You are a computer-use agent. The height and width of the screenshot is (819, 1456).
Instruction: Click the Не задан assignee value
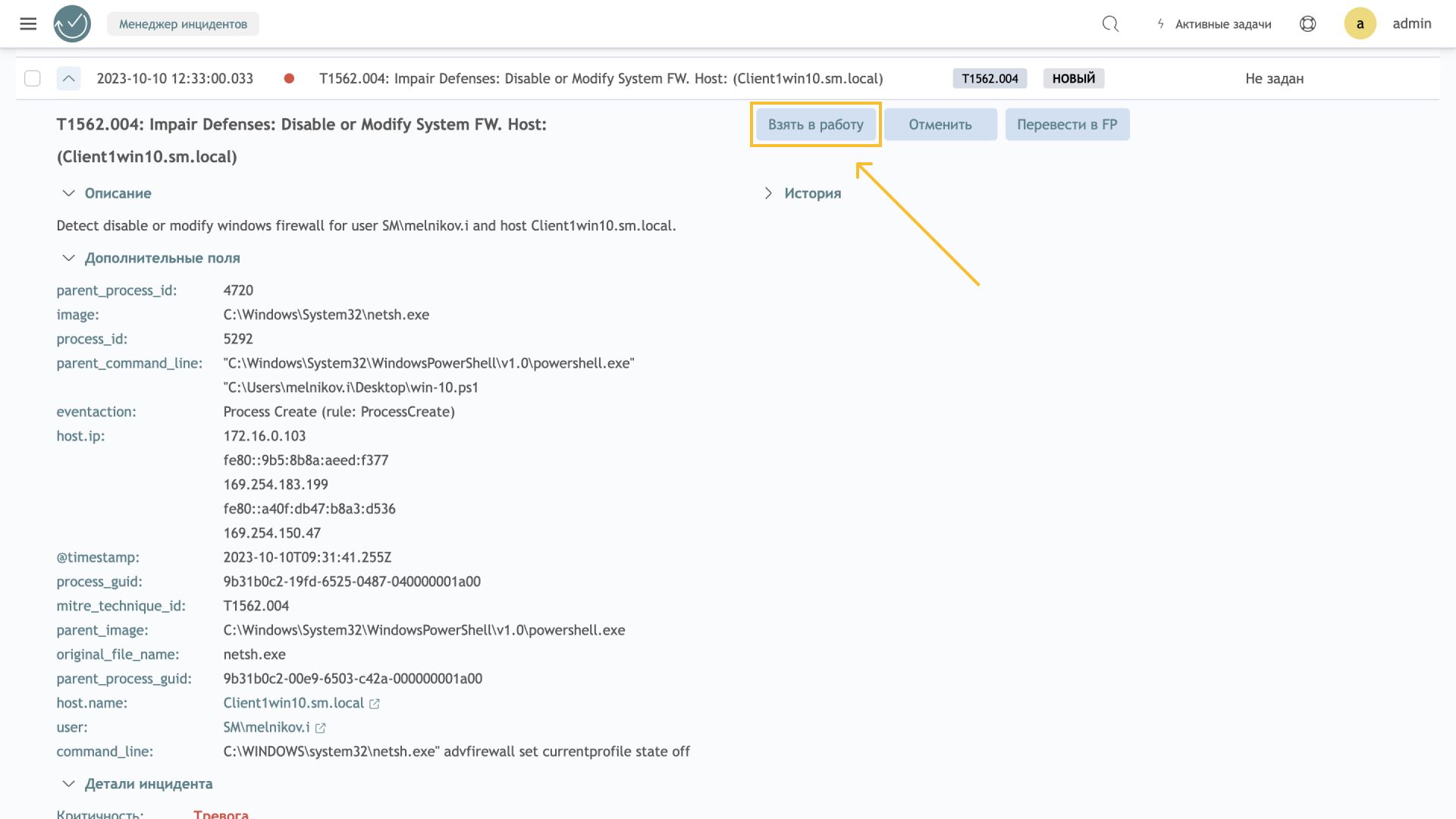point(1274,78)
